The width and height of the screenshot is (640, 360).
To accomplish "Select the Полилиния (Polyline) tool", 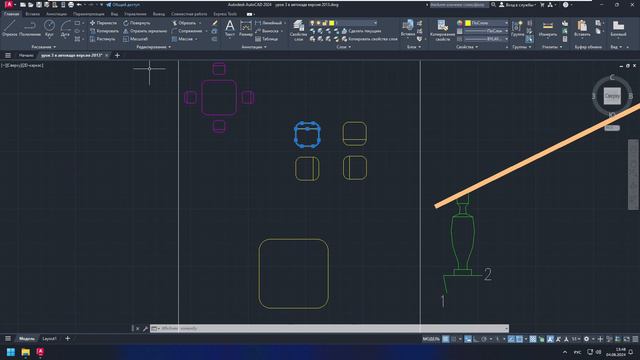I will tap(30, 29).
